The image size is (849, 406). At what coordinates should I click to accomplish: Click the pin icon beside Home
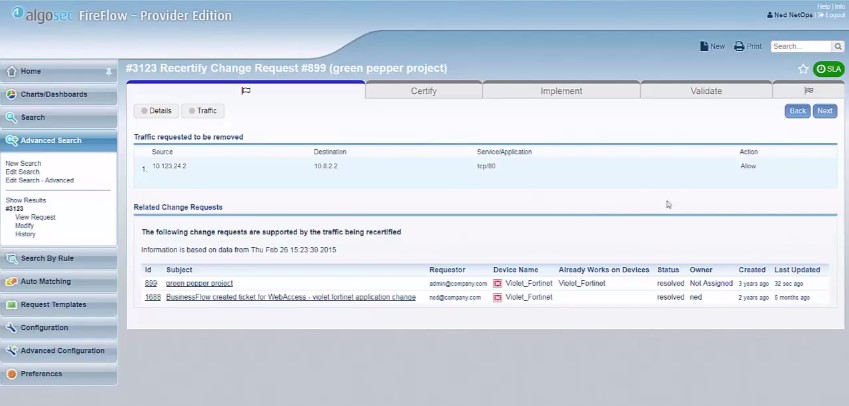pos(108,71)
